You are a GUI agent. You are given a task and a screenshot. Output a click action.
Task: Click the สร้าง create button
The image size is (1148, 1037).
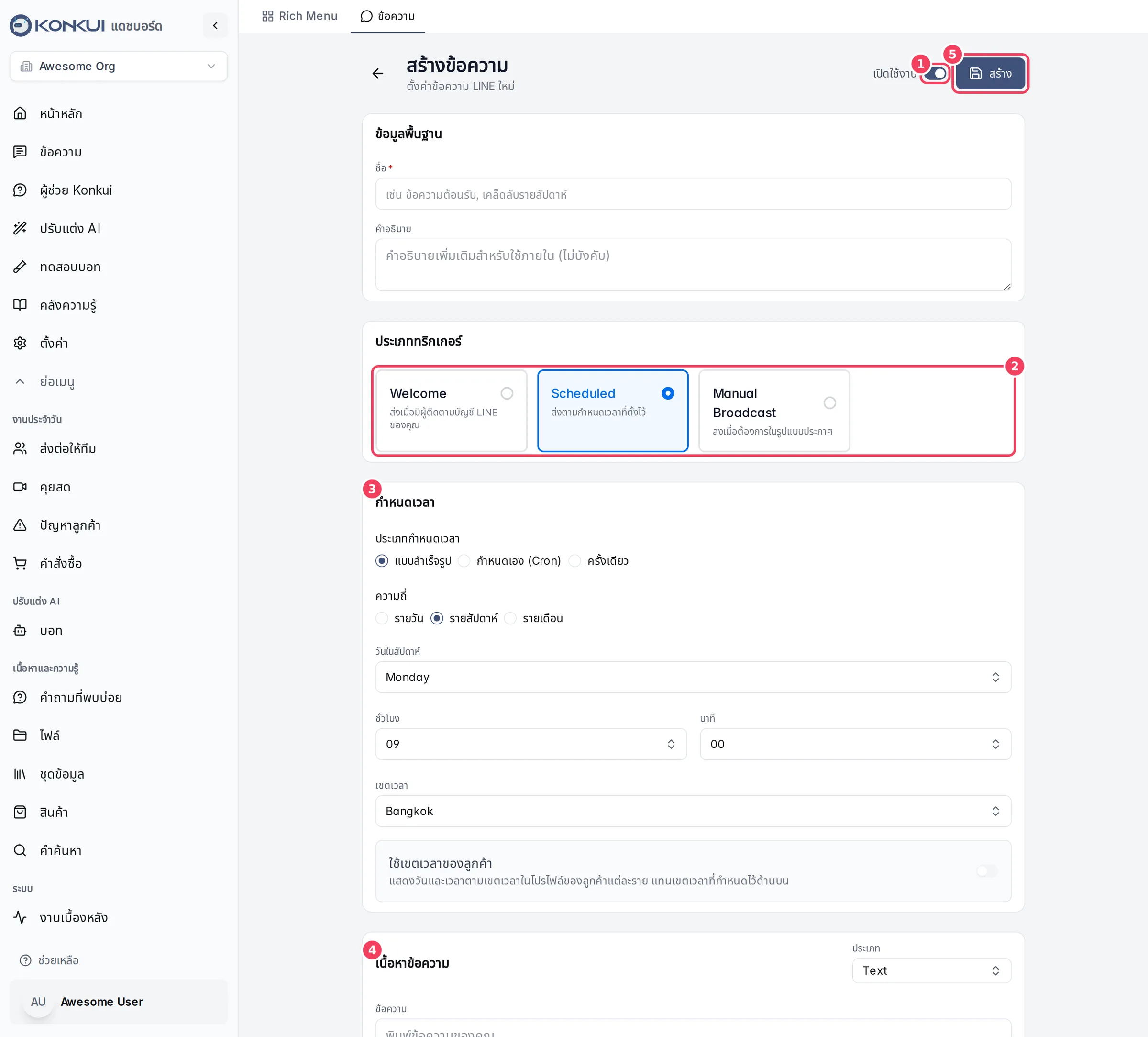(990, 74)
